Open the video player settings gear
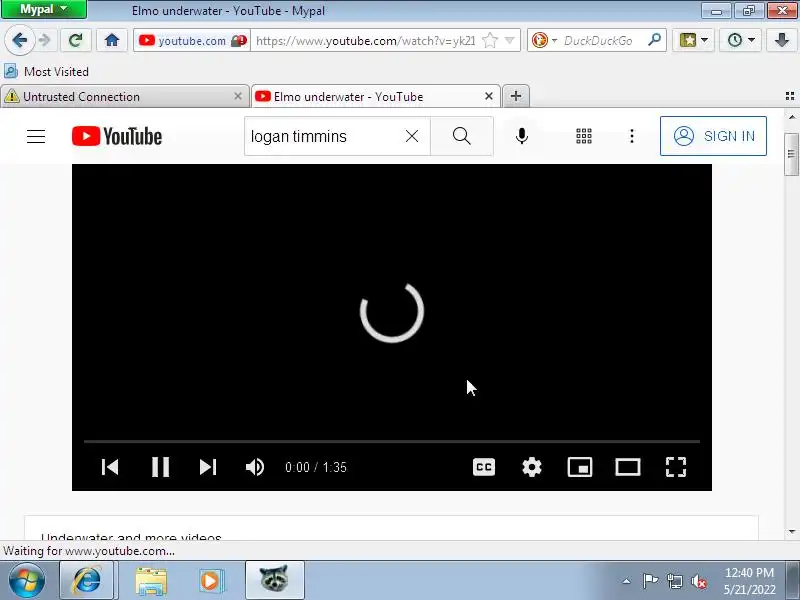 point(532,467)
